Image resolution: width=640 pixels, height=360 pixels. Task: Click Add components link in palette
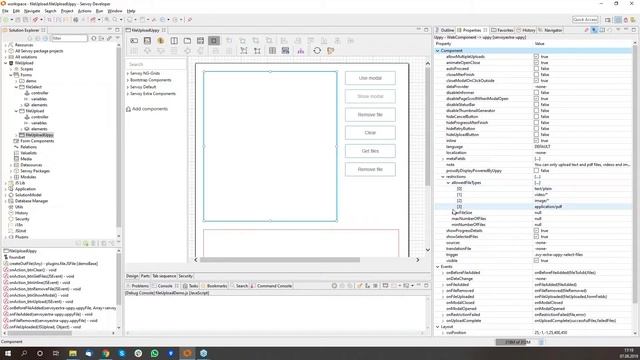coord(150,109)
